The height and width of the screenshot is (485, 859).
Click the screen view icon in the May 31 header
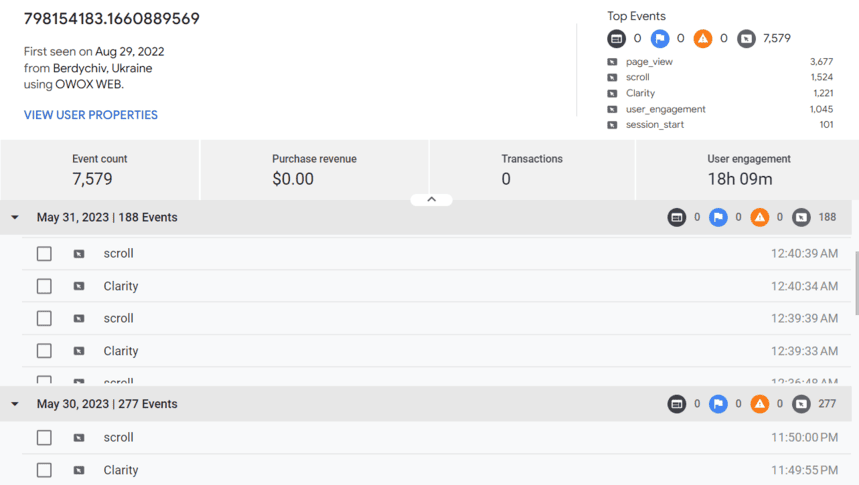point(677,218)
